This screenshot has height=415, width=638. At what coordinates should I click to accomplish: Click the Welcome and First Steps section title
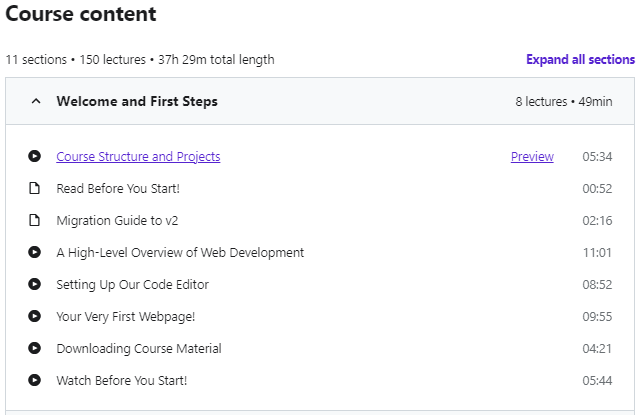(x=137, y=101)
